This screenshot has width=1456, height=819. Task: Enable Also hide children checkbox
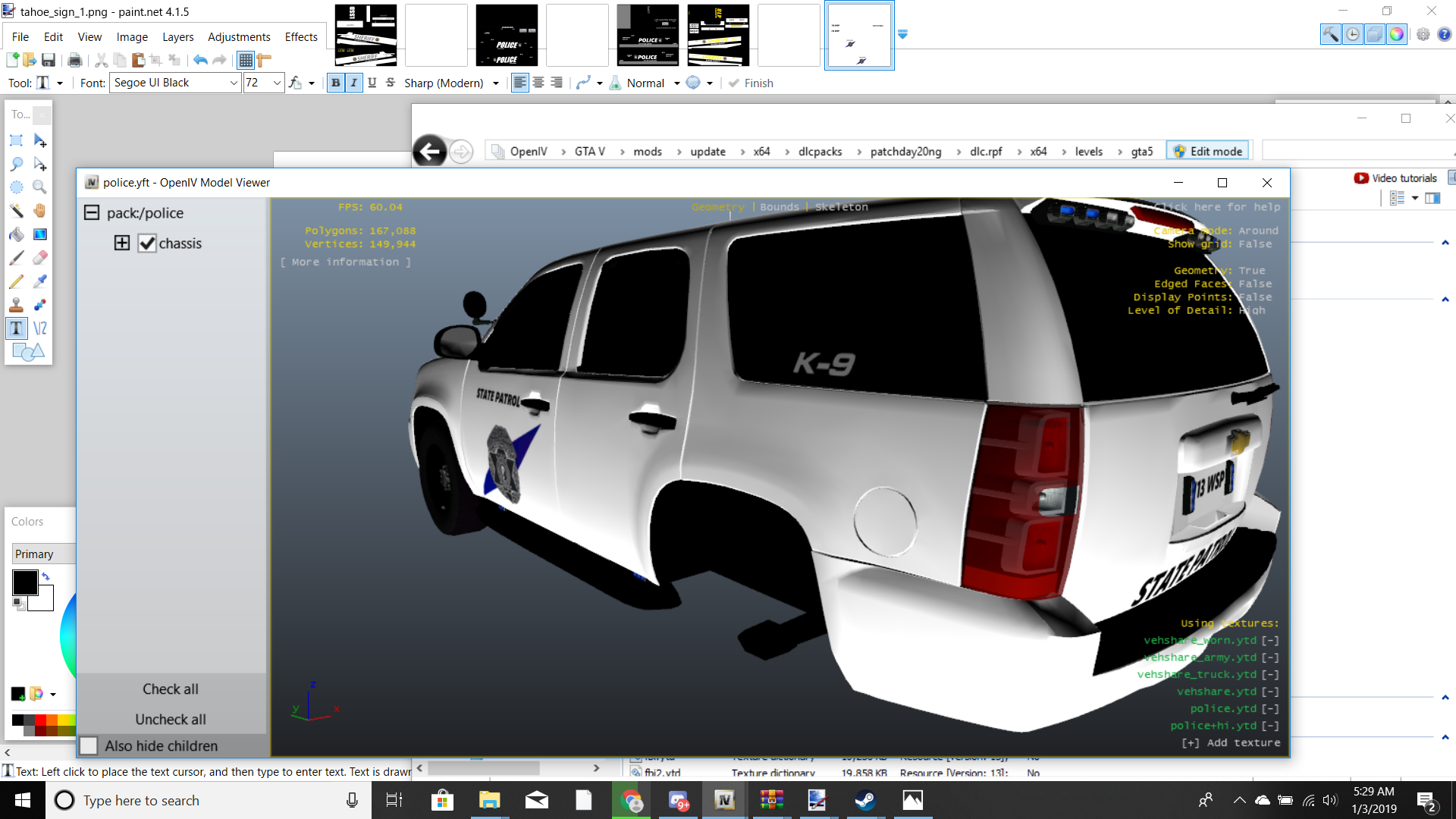point(89,745)
